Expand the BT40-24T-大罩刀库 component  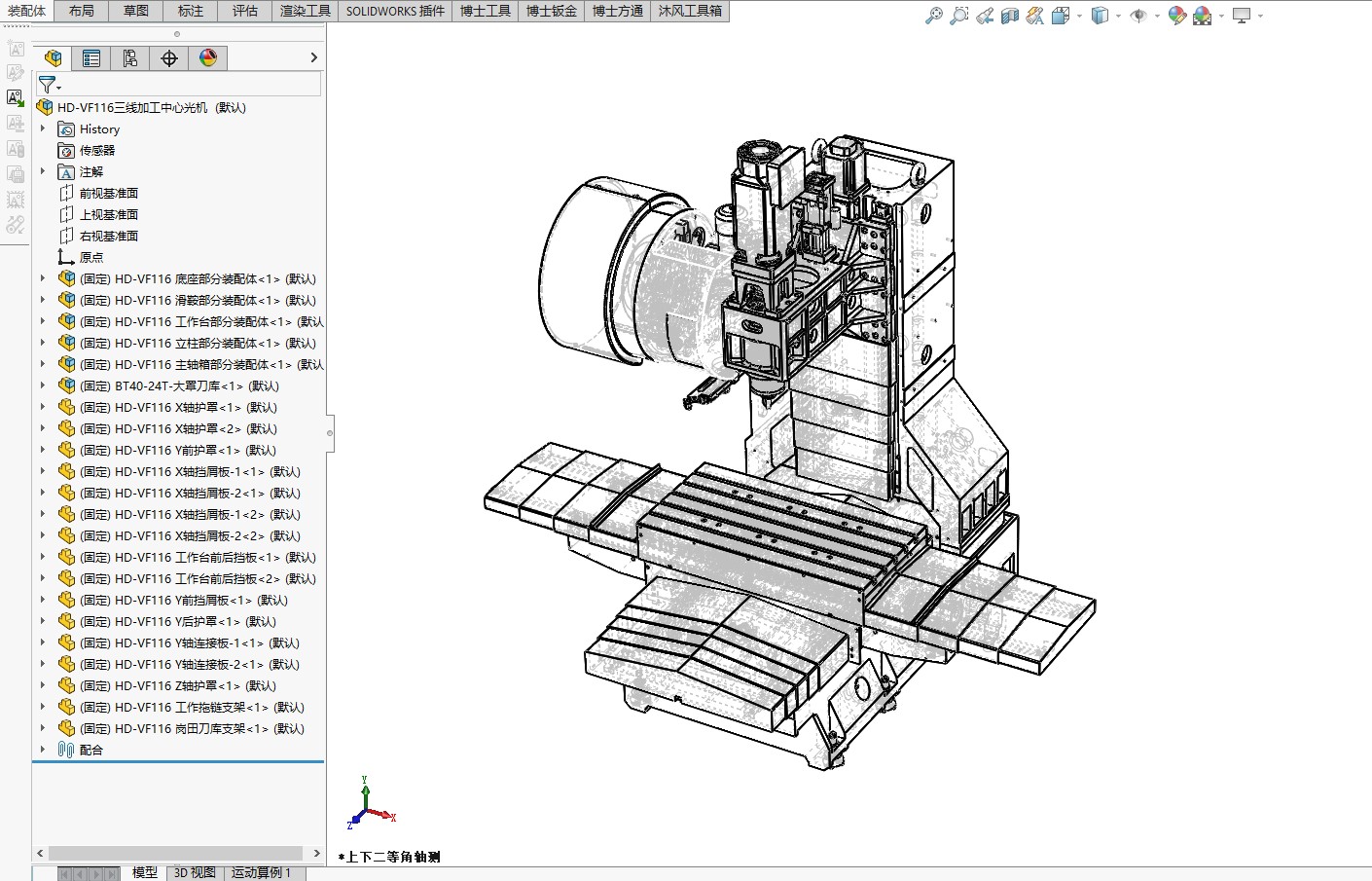pyautogui.click(x=42, y=385)
